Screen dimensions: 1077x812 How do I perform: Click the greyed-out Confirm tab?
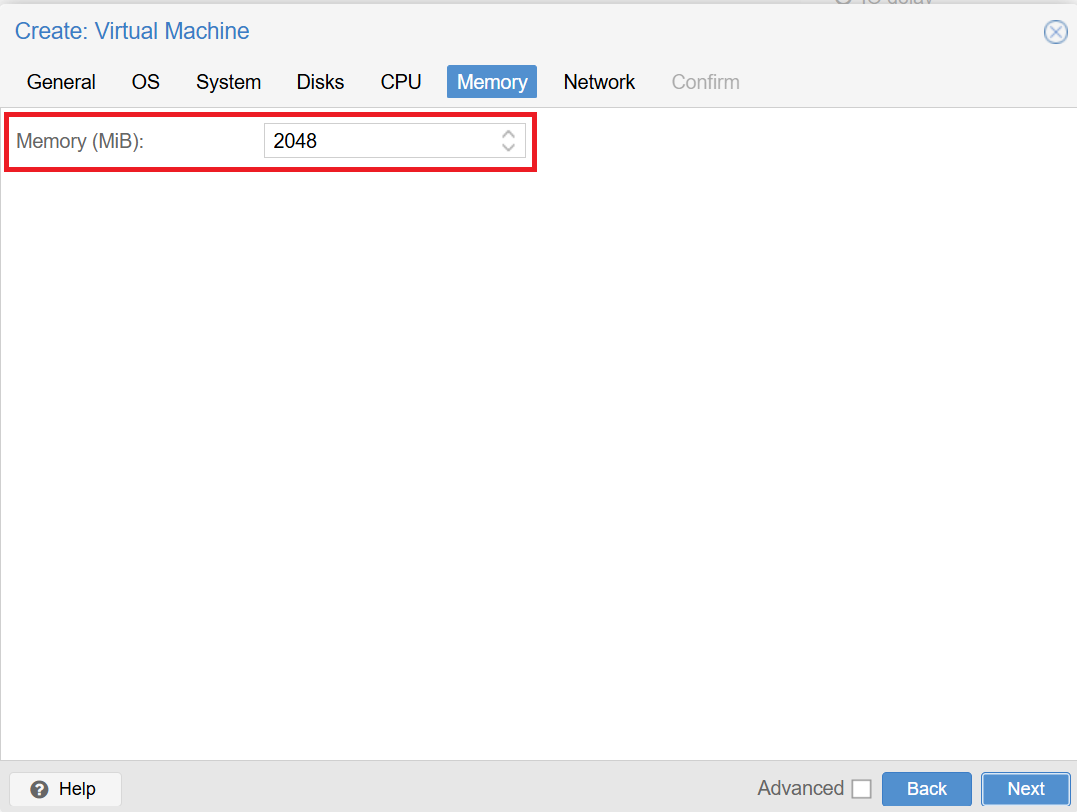pyautogui.click(x=705, y=82)
